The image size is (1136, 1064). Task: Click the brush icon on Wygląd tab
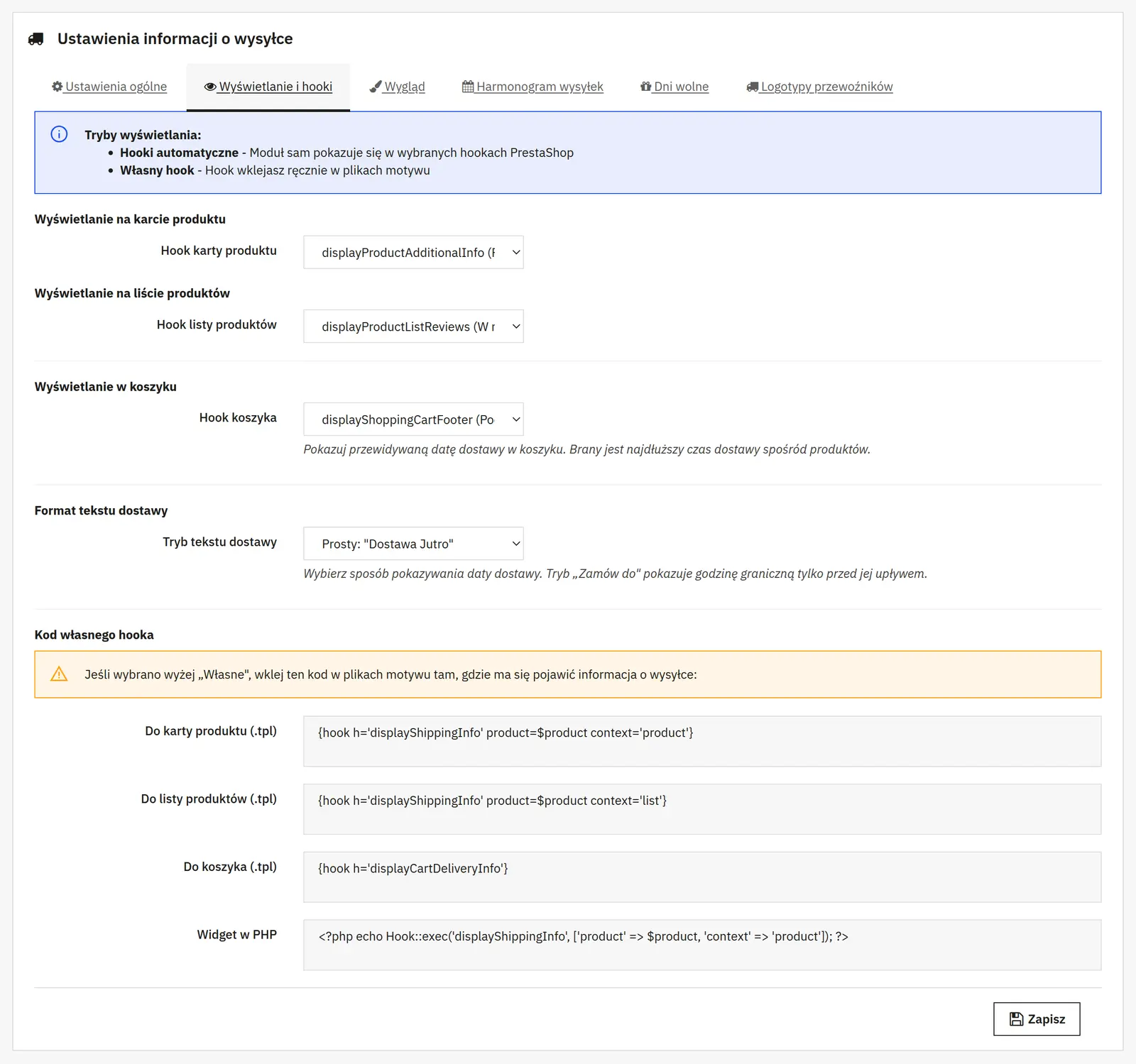[x=376, y=87]
